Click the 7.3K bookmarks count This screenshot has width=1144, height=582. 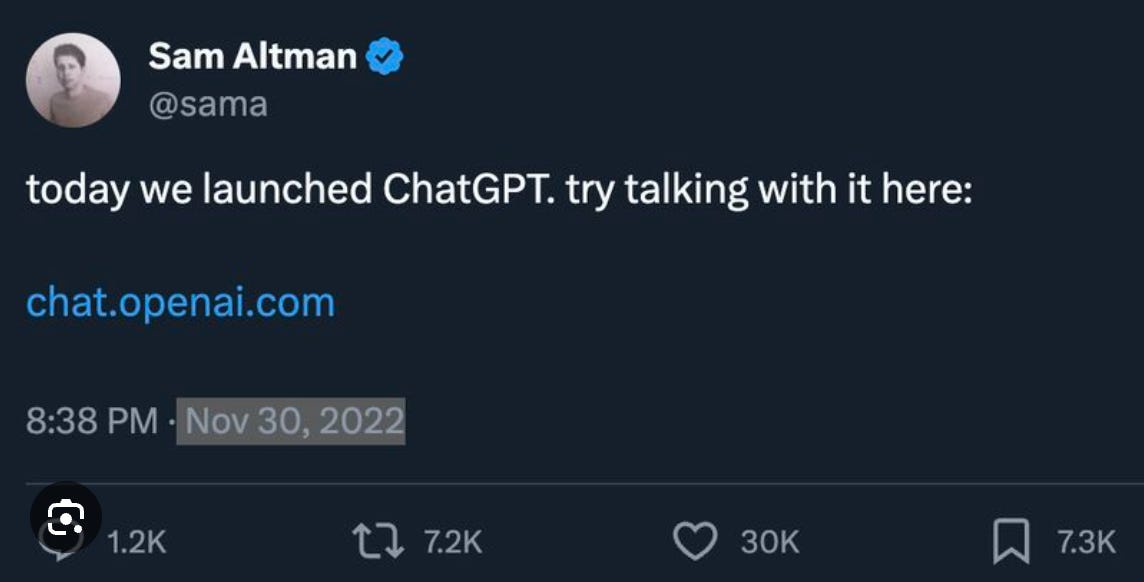pos(1086,543)
